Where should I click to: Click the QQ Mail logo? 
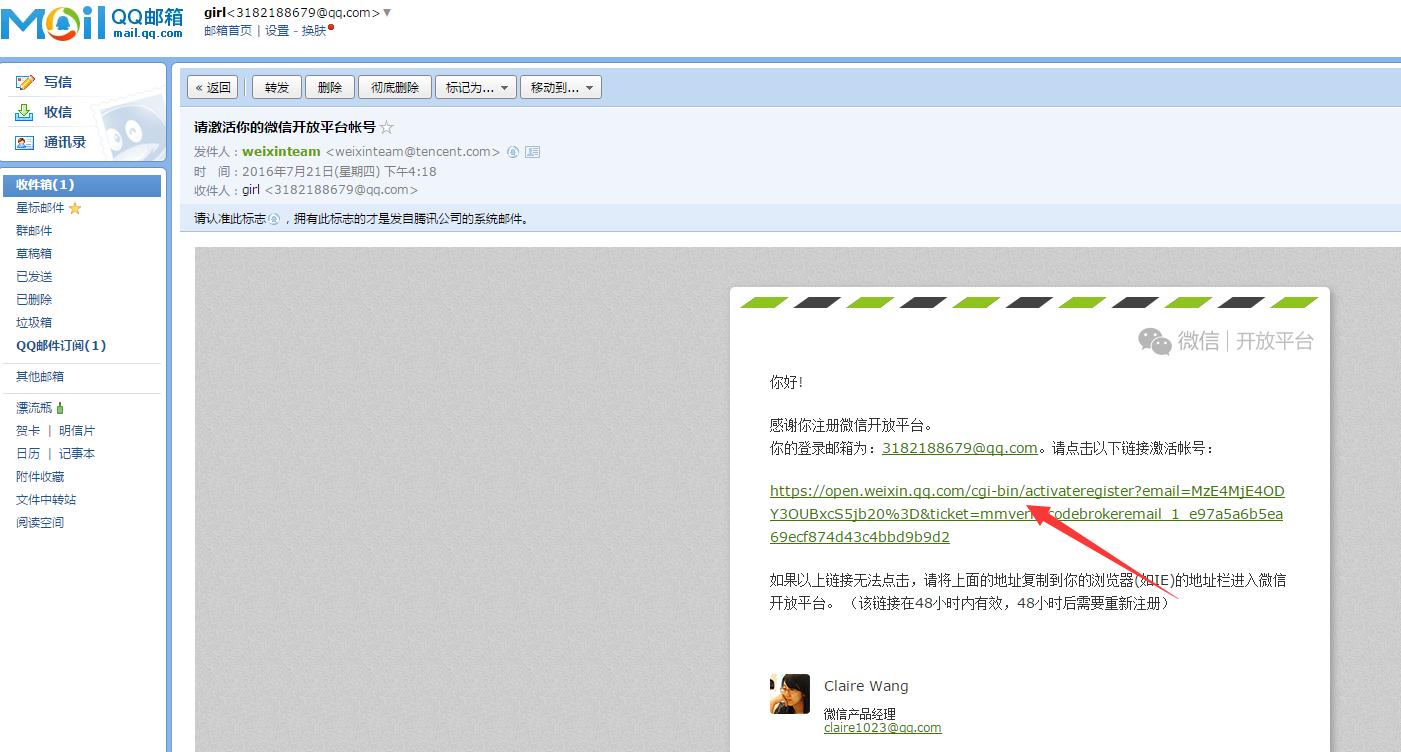pos(92,23)
